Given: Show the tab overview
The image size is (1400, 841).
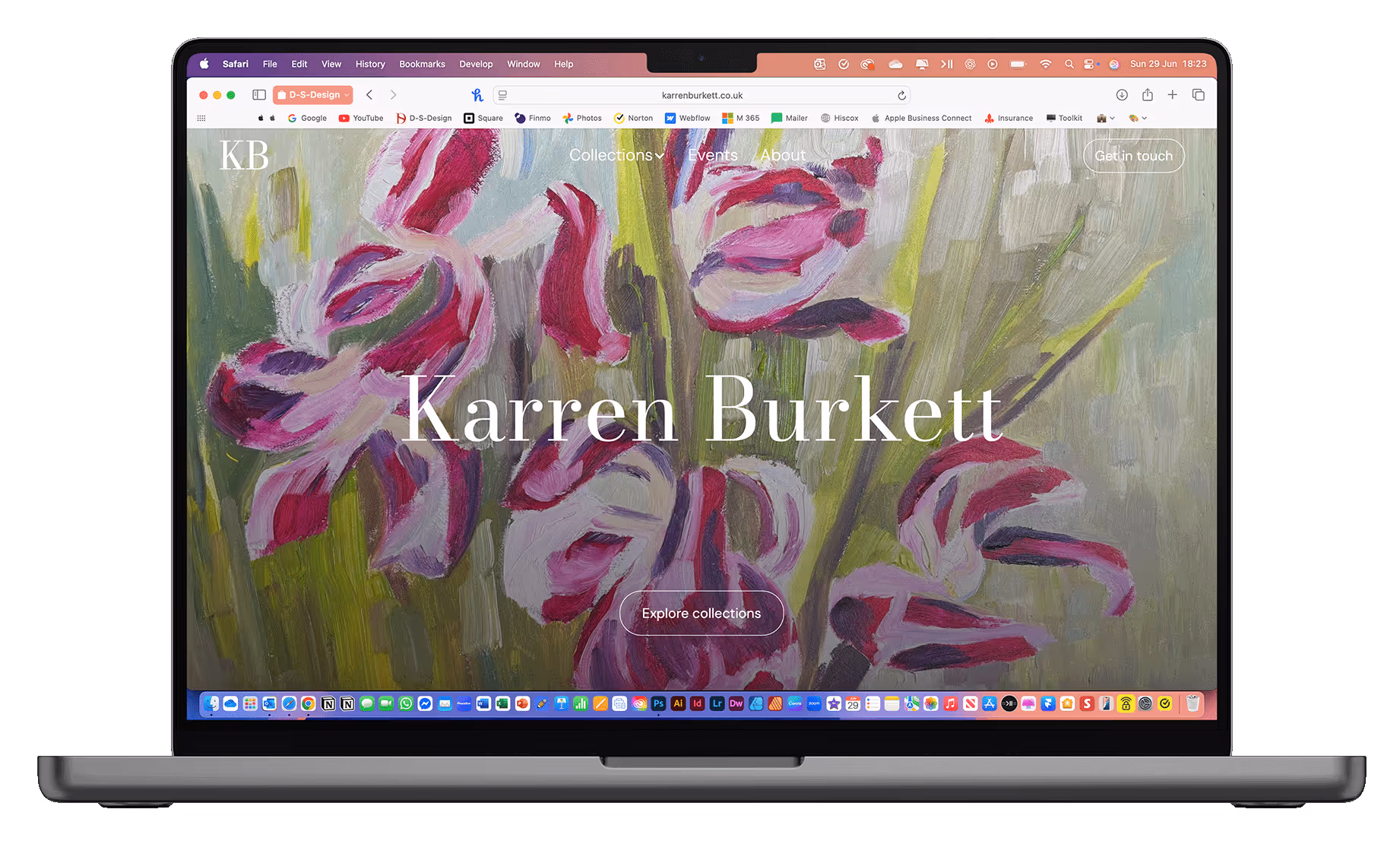Looking at the screenshot, I should pyautogui.click(x=1199, y=95).
